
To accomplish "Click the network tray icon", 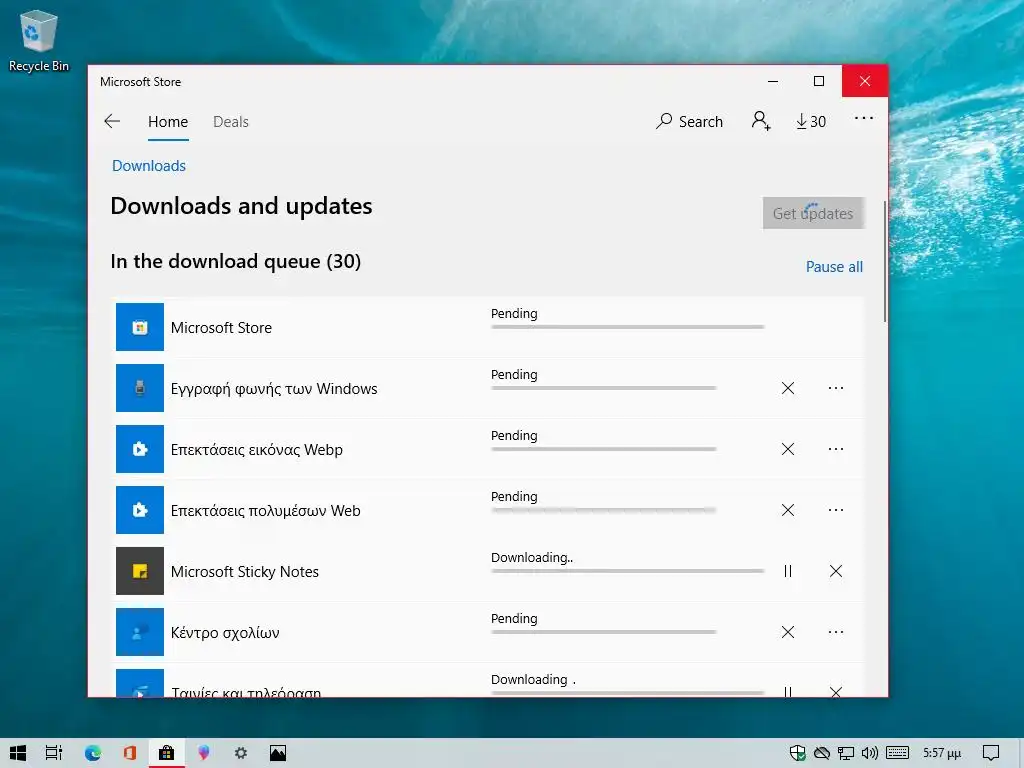I will (846, 753).
